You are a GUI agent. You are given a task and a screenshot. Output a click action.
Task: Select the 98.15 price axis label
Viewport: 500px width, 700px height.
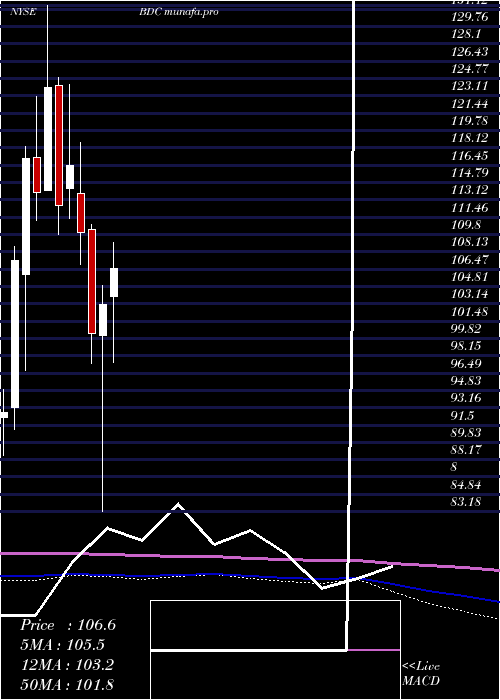[x=466, y=346]
